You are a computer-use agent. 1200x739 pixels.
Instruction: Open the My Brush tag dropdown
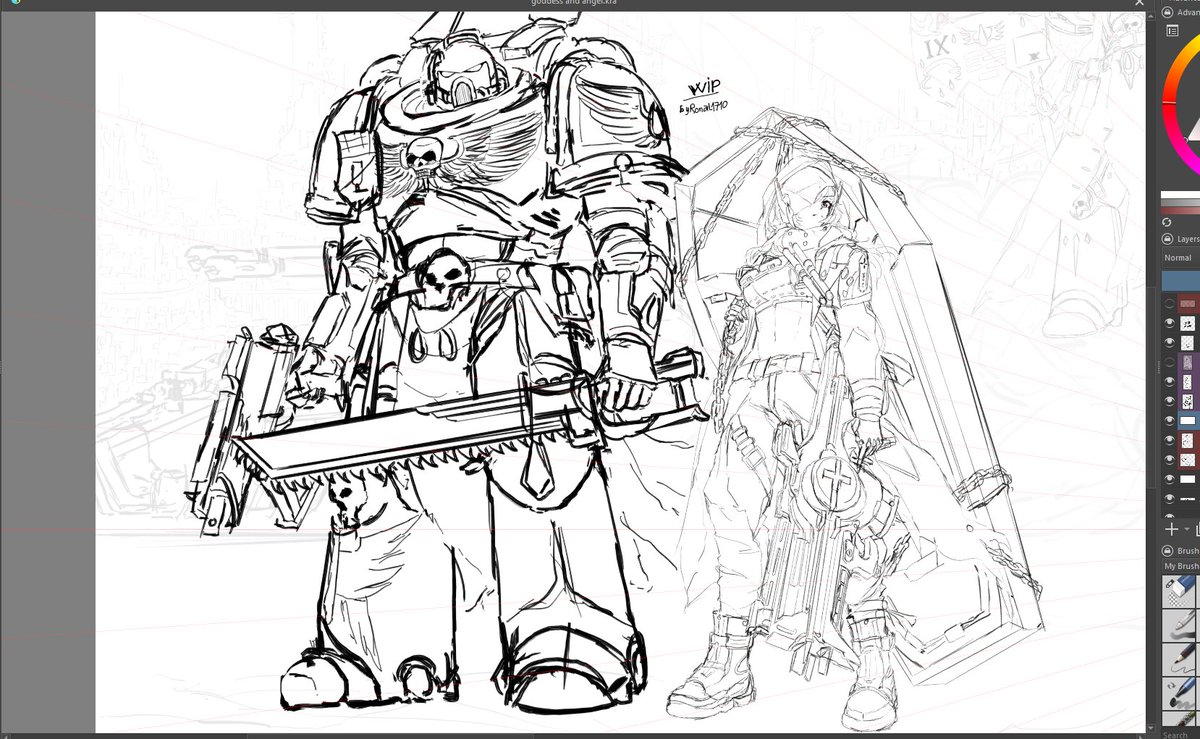(x=1181, y=567)
